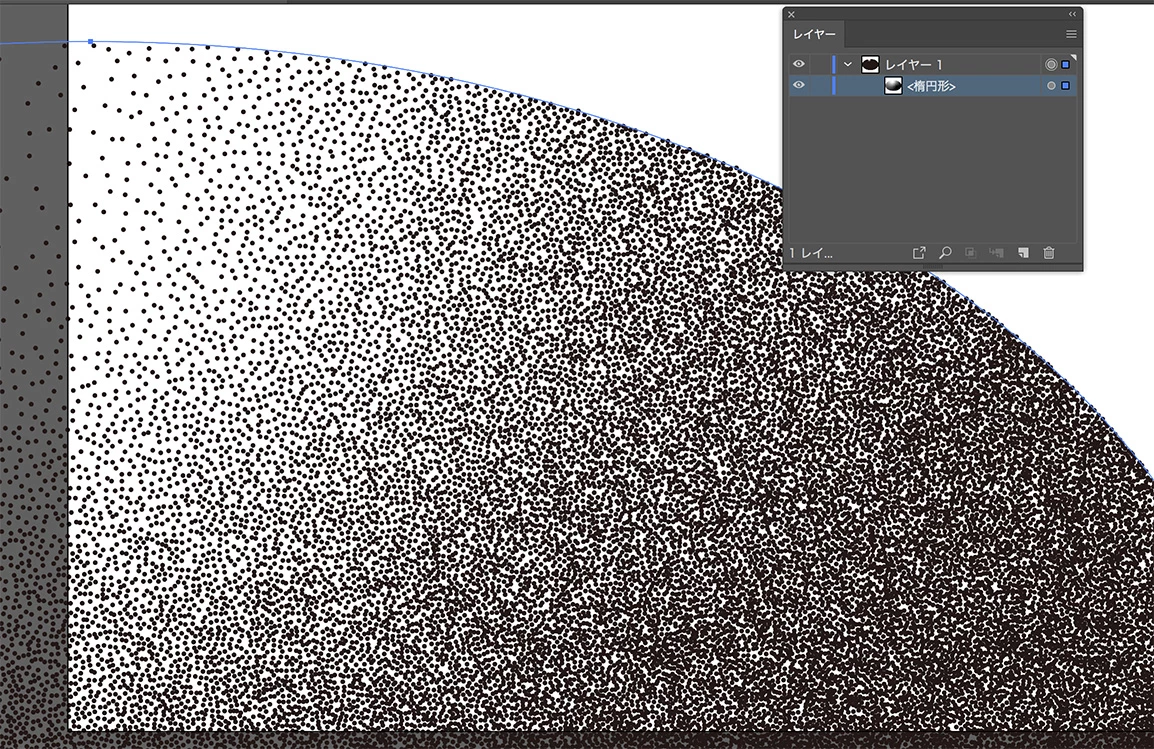
Task: Collapse the レイヤー 1 layer chevron
Action: pos(848,65)
